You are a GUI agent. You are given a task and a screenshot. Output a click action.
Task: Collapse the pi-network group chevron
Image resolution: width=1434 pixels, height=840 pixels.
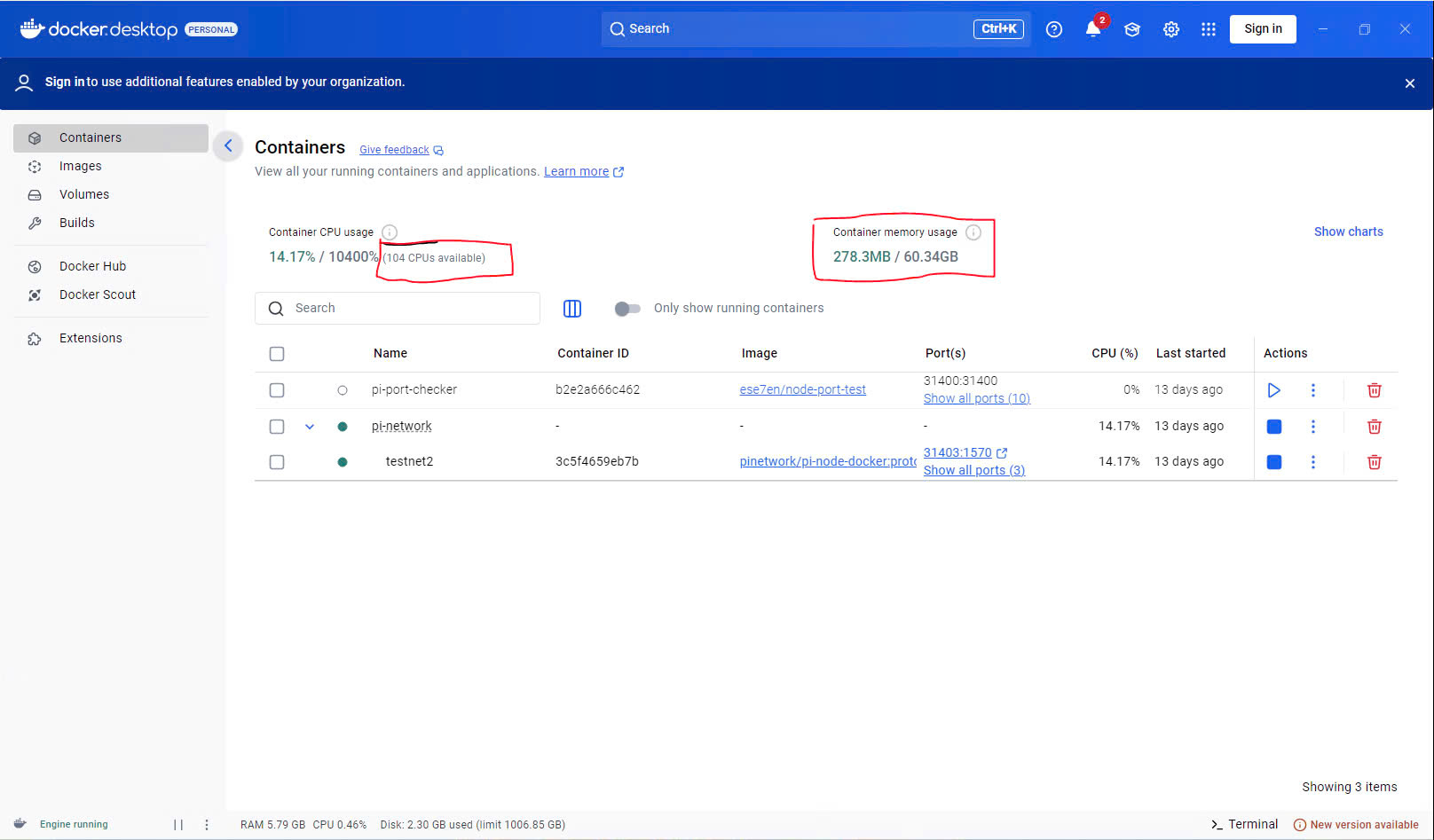coord(310,427)
